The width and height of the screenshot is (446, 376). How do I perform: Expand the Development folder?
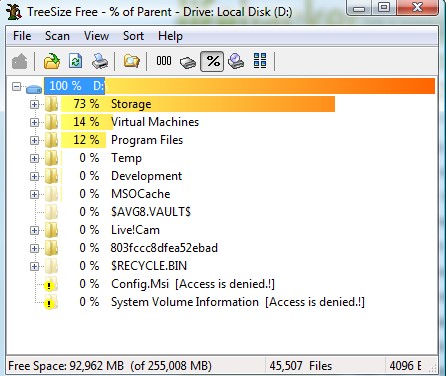click(x=34, y=176)
